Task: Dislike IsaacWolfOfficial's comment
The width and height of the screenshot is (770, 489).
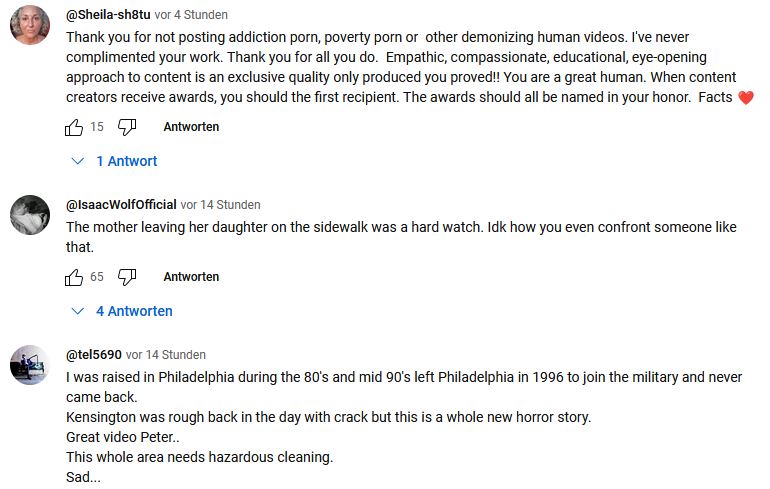Action: coord(127,277)
